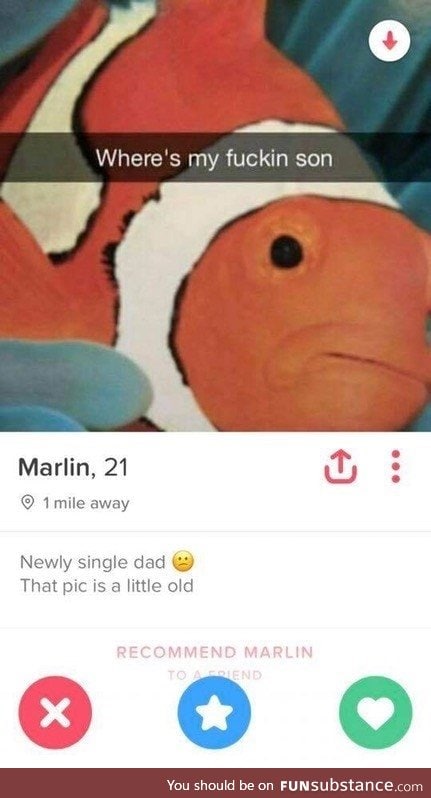
Task: Select the That pic is a little old line
Action: [x=106, y=586]
